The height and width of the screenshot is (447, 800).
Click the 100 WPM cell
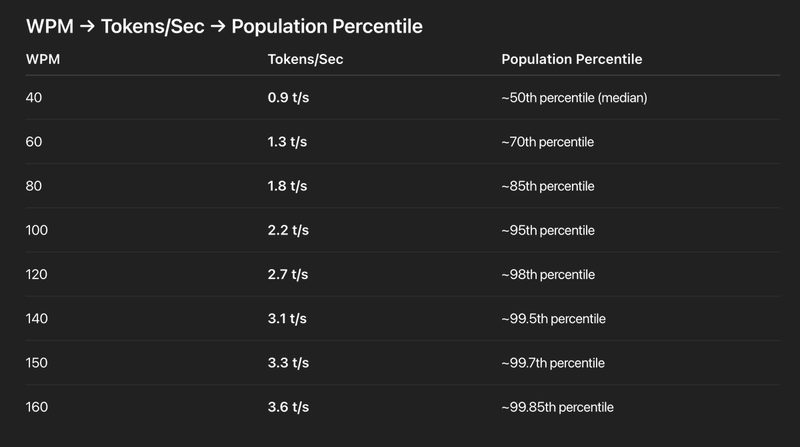38,231
